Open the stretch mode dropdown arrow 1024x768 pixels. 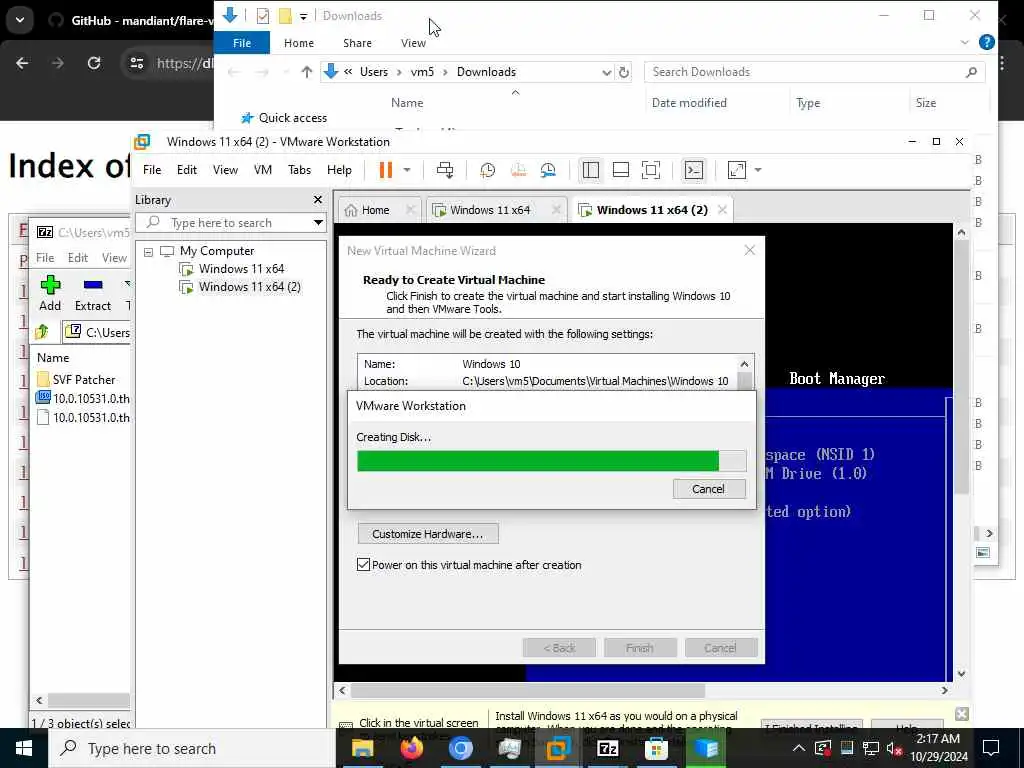tap(758, 170)
